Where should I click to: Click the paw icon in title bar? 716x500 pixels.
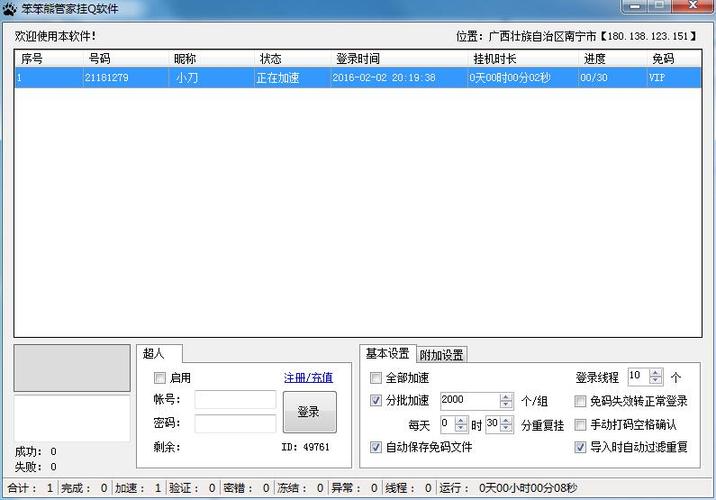10,9
